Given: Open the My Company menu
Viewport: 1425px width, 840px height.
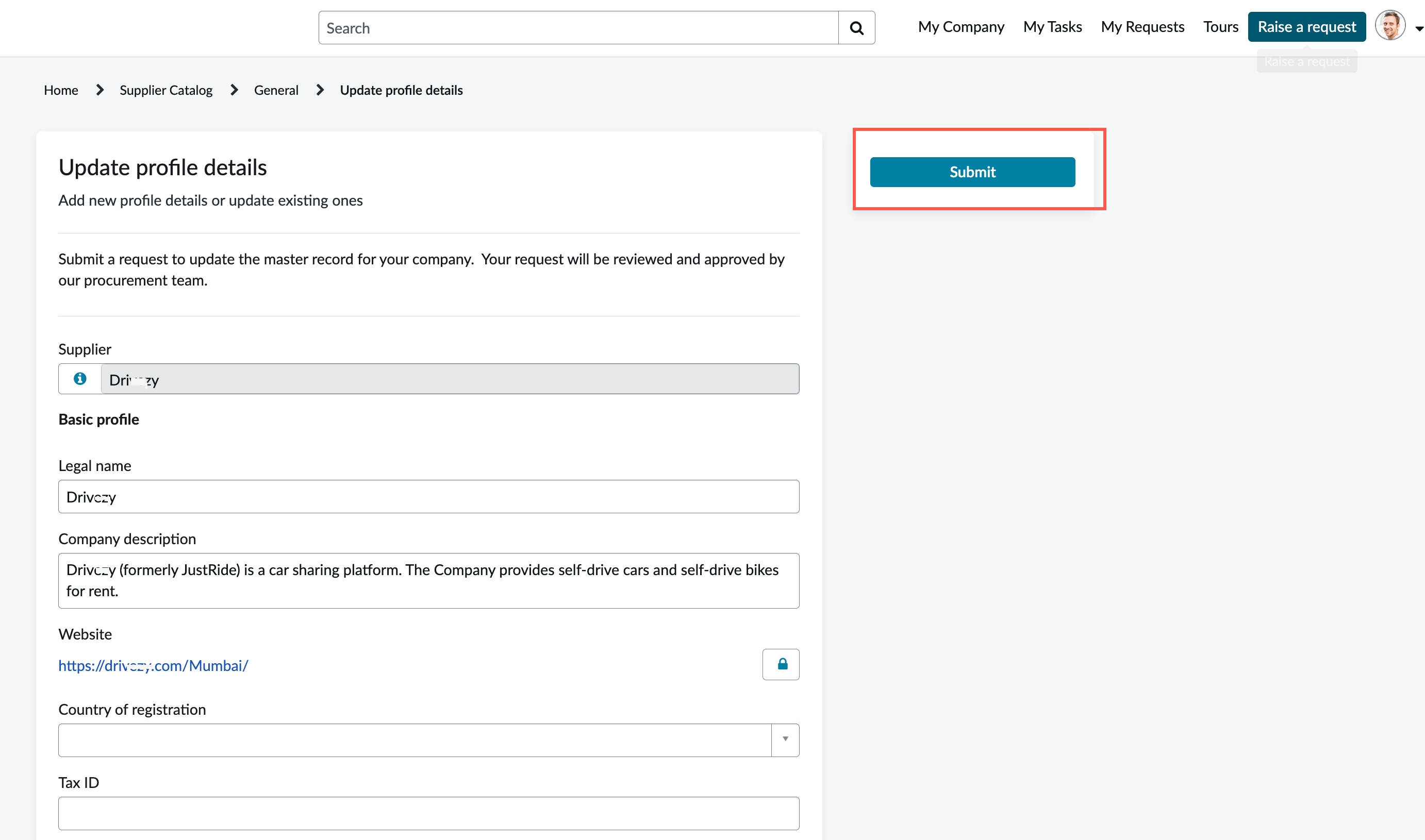Looking at the screenshot, I should pos(961,27).
